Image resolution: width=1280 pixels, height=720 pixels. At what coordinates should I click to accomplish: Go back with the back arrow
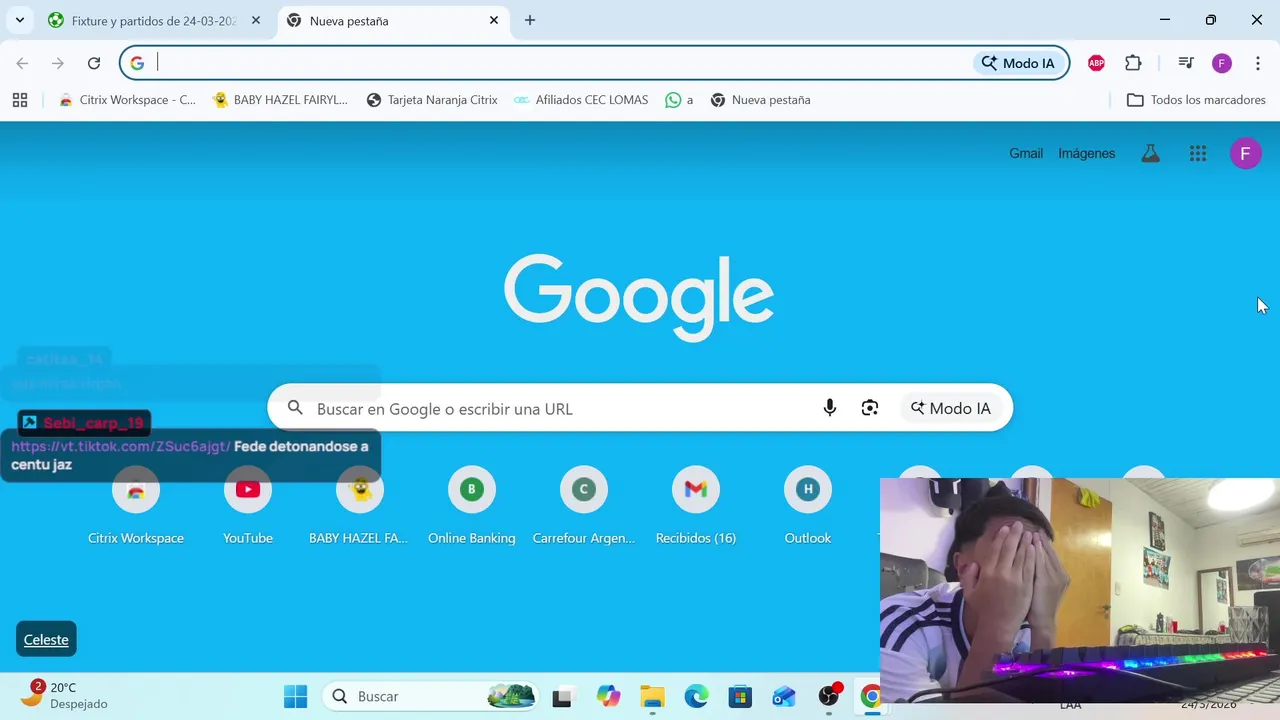pos(22,63)
